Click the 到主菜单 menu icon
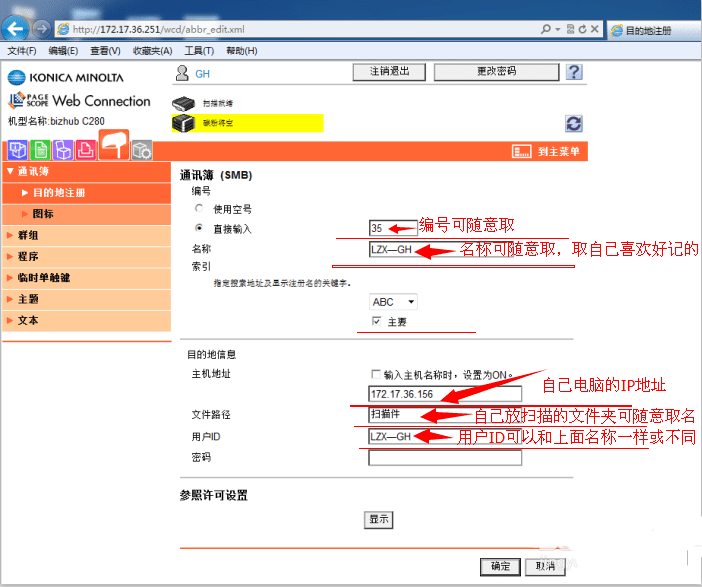Viewport: 702px width, 587px height. (522, 151)
